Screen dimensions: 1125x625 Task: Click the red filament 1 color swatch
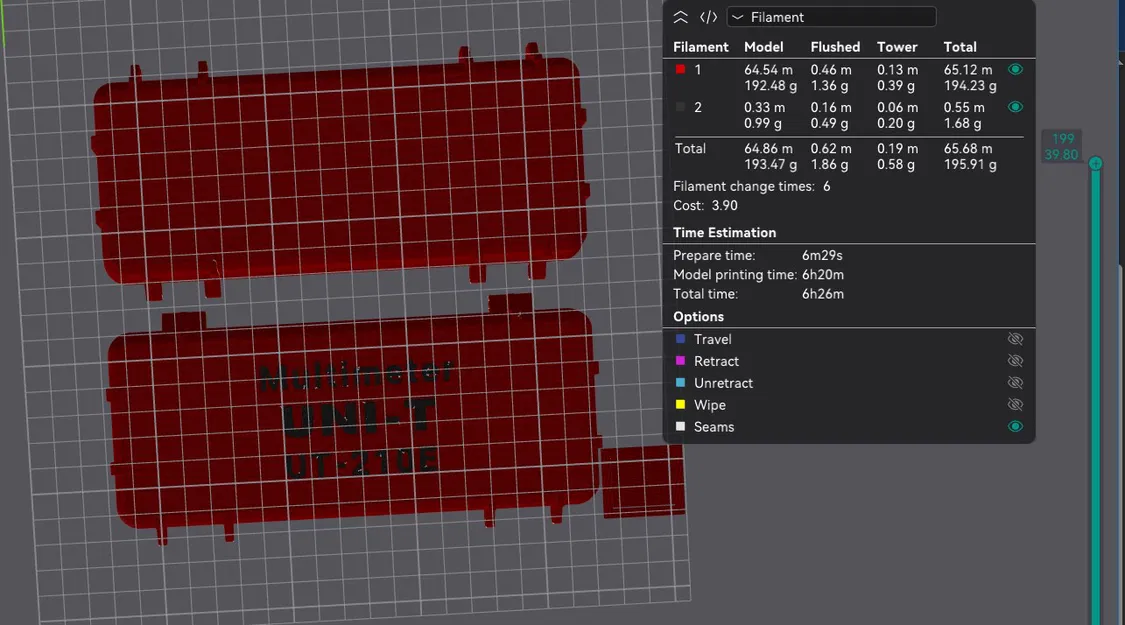pyautogui.click(x=680, y=70)
